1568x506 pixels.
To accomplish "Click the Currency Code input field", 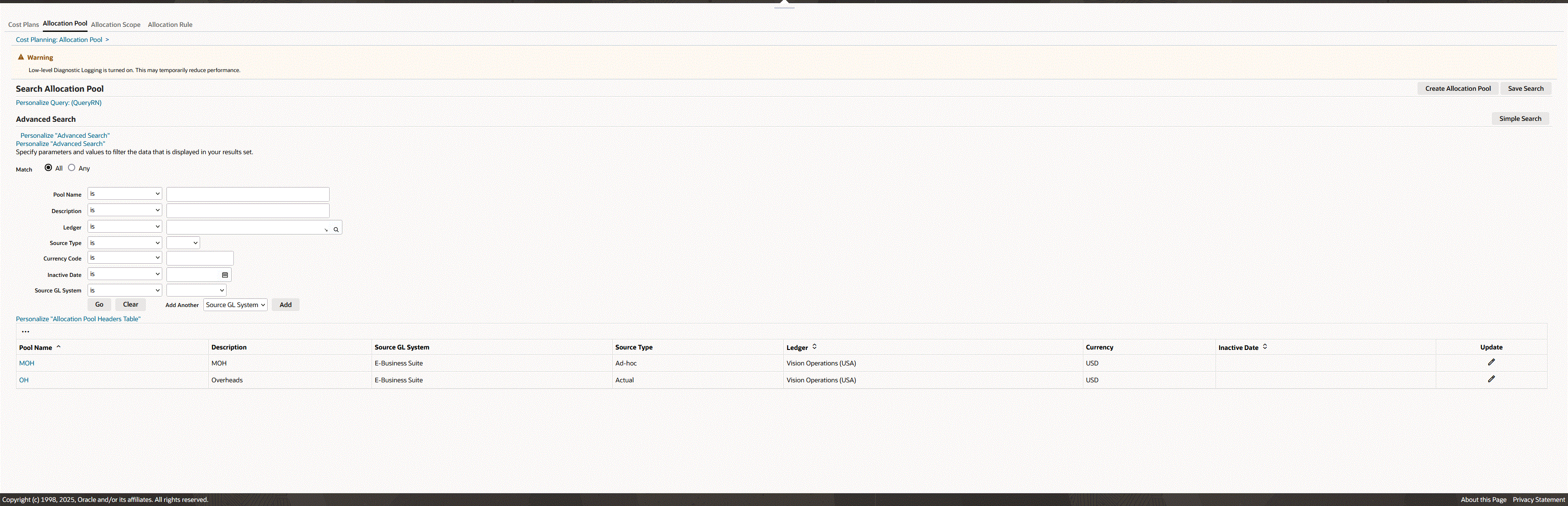I will tap(200, 258).
